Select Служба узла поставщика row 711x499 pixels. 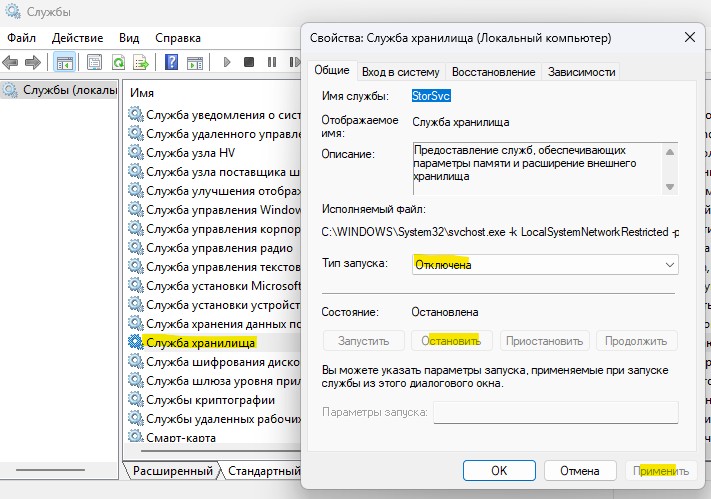point(214,172)
